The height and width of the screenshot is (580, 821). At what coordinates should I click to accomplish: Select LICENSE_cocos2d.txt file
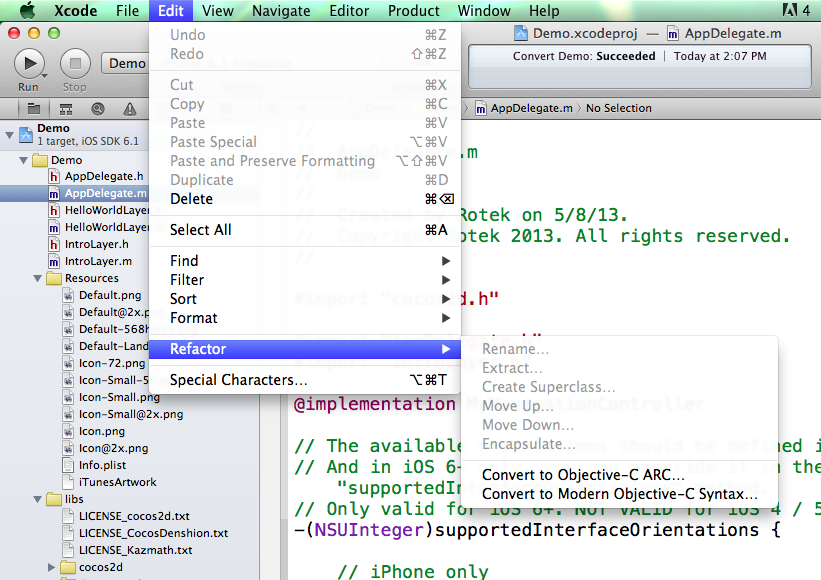(134, 516)
